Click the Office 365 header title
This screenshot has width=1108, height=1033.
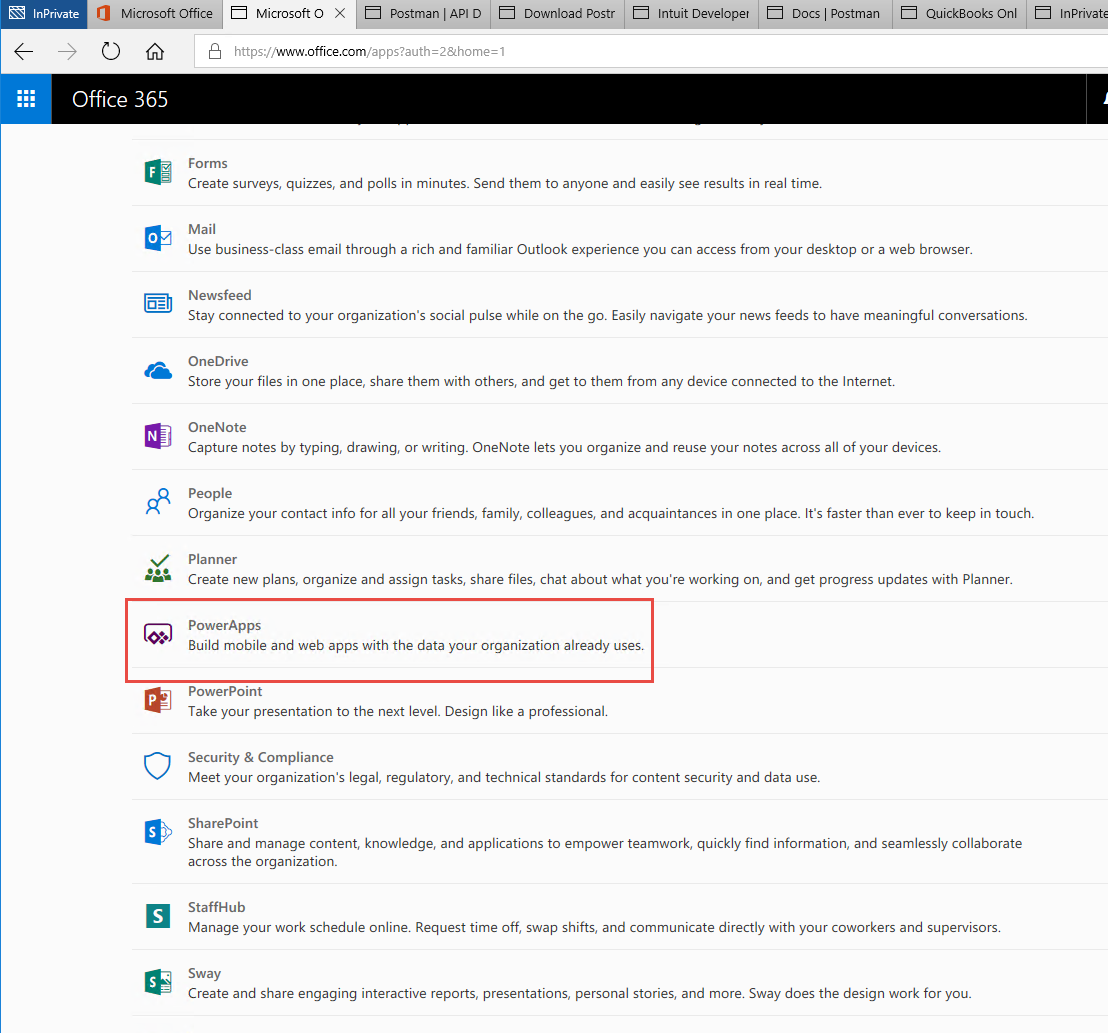coord(120,99)
